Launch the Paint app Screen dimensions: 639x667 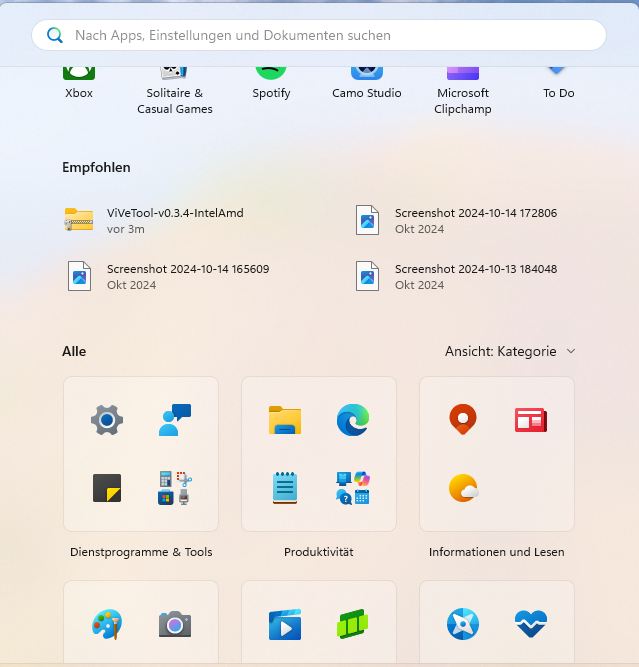(x=107, y=624)
